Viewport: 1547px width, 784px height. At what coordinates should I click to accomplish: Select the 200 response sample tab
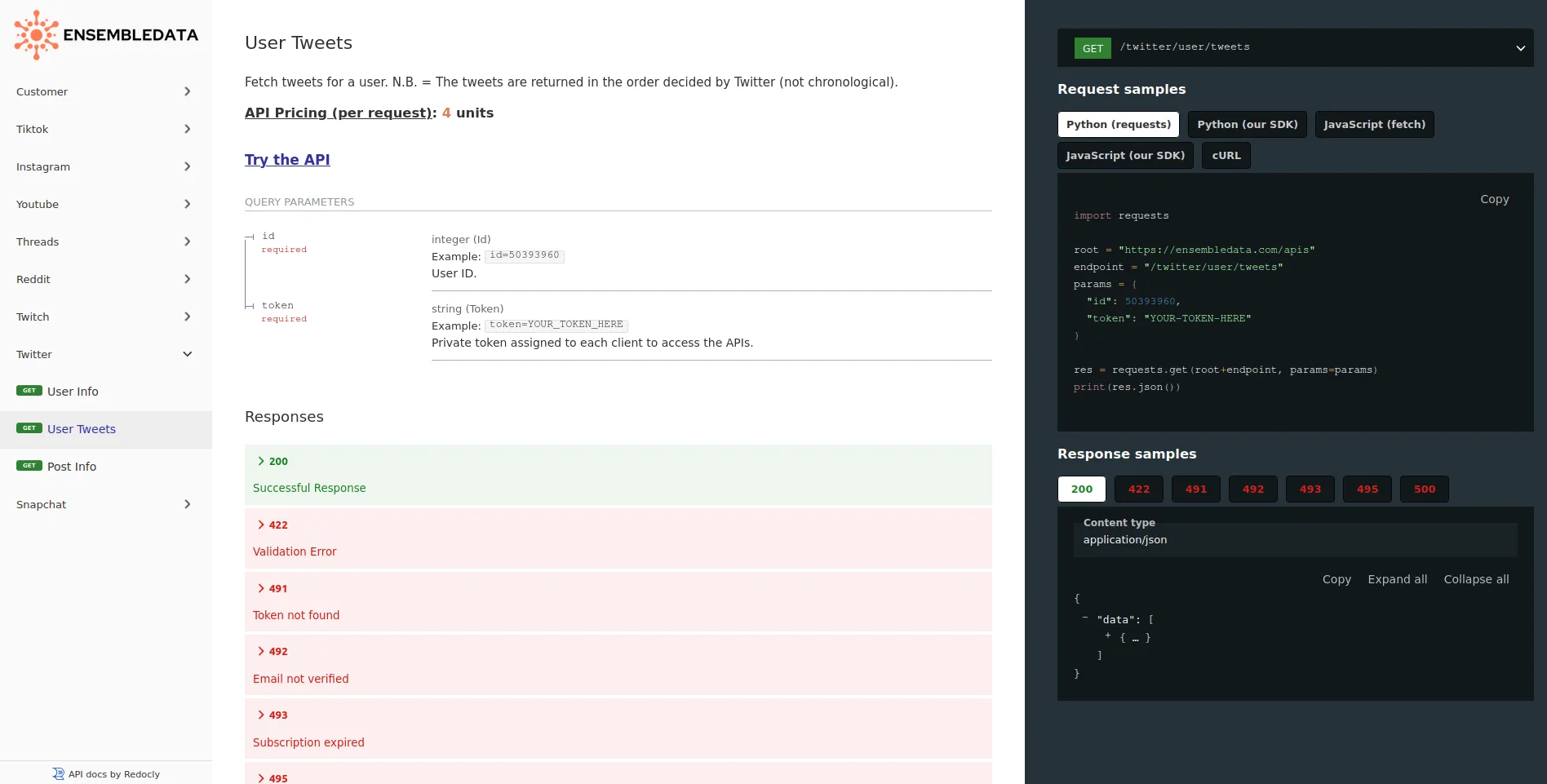point(1081,489)
